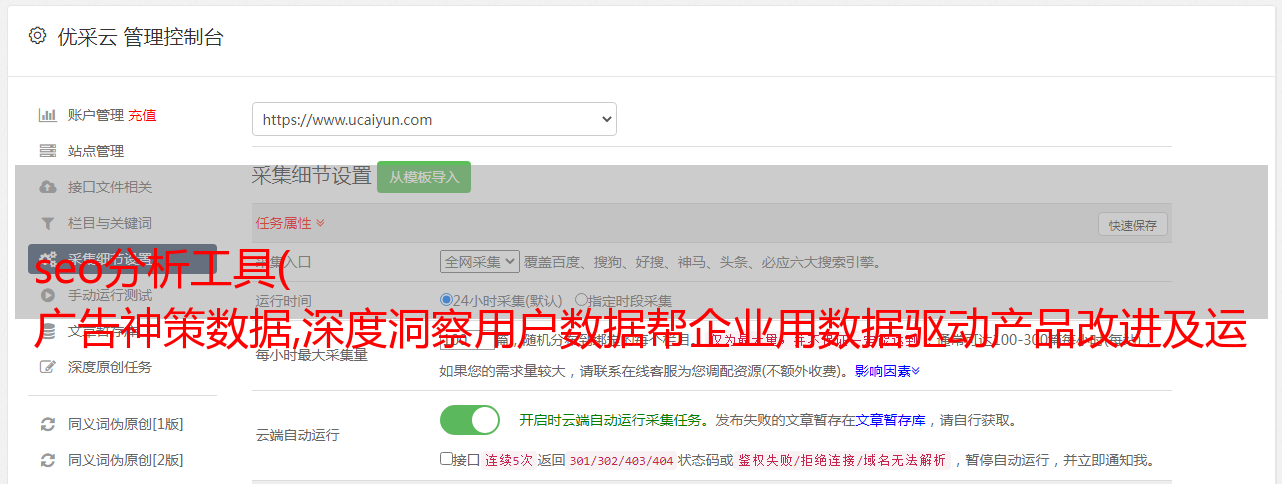
Task: Click the 采集细节设置 page heading
Action: click(311, 176)
